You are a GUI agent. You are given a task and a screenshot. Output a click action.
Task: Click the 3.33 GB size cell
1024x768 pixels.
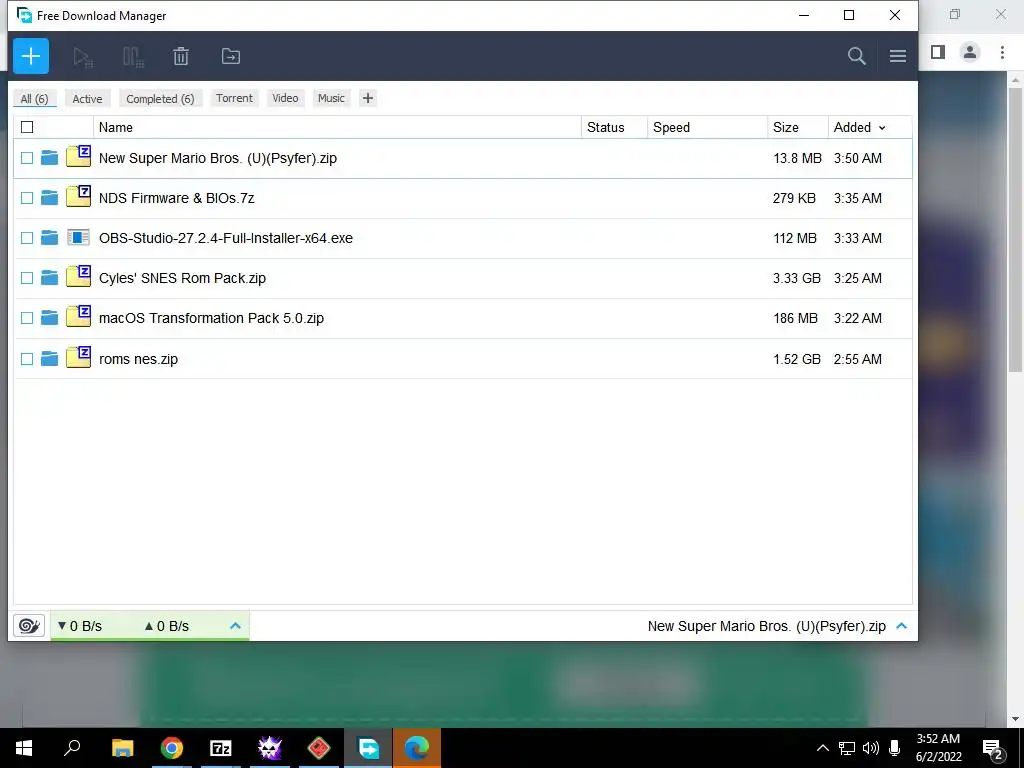coord(797,278)
